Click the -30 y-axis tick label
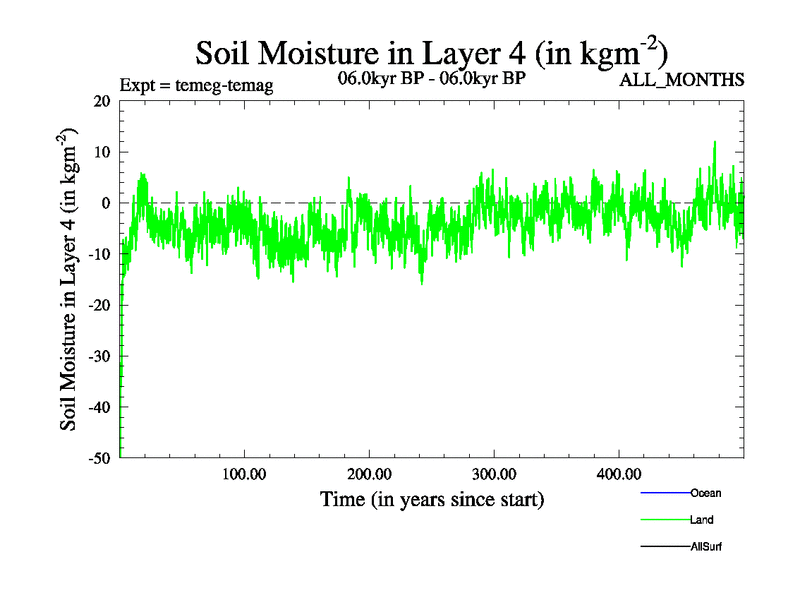 point(100,356)
